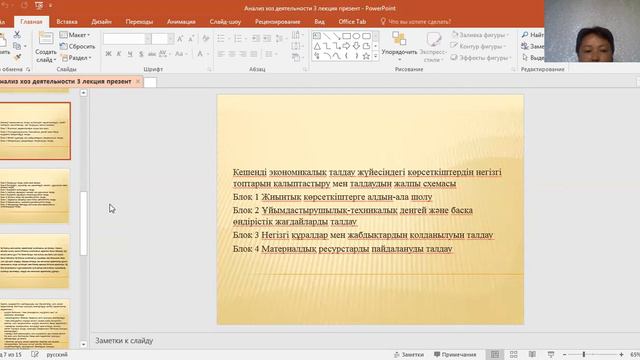Click the text direction icon

(296, 35)
